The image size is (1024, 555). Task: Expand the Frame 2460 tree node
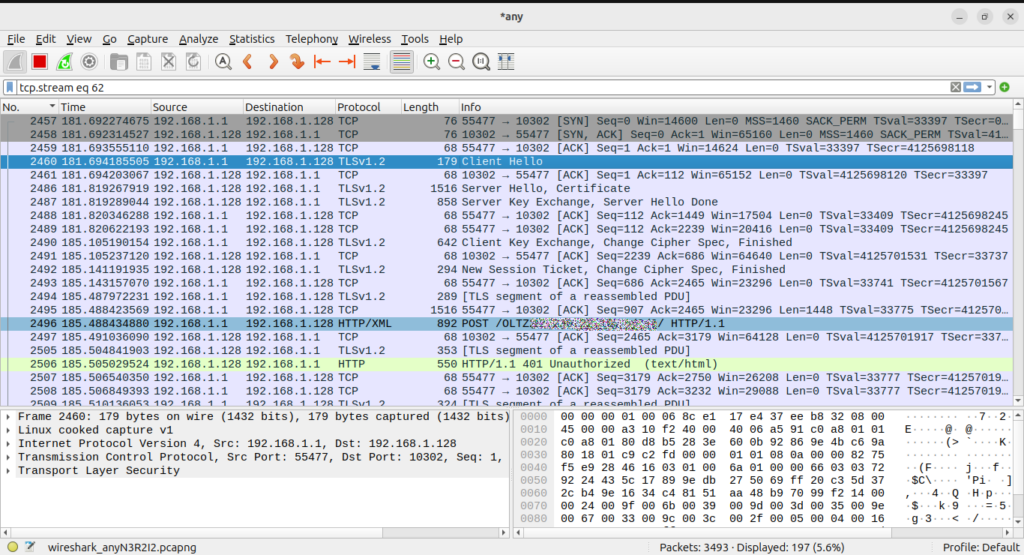pyautogui.click(x=8, y=417)
